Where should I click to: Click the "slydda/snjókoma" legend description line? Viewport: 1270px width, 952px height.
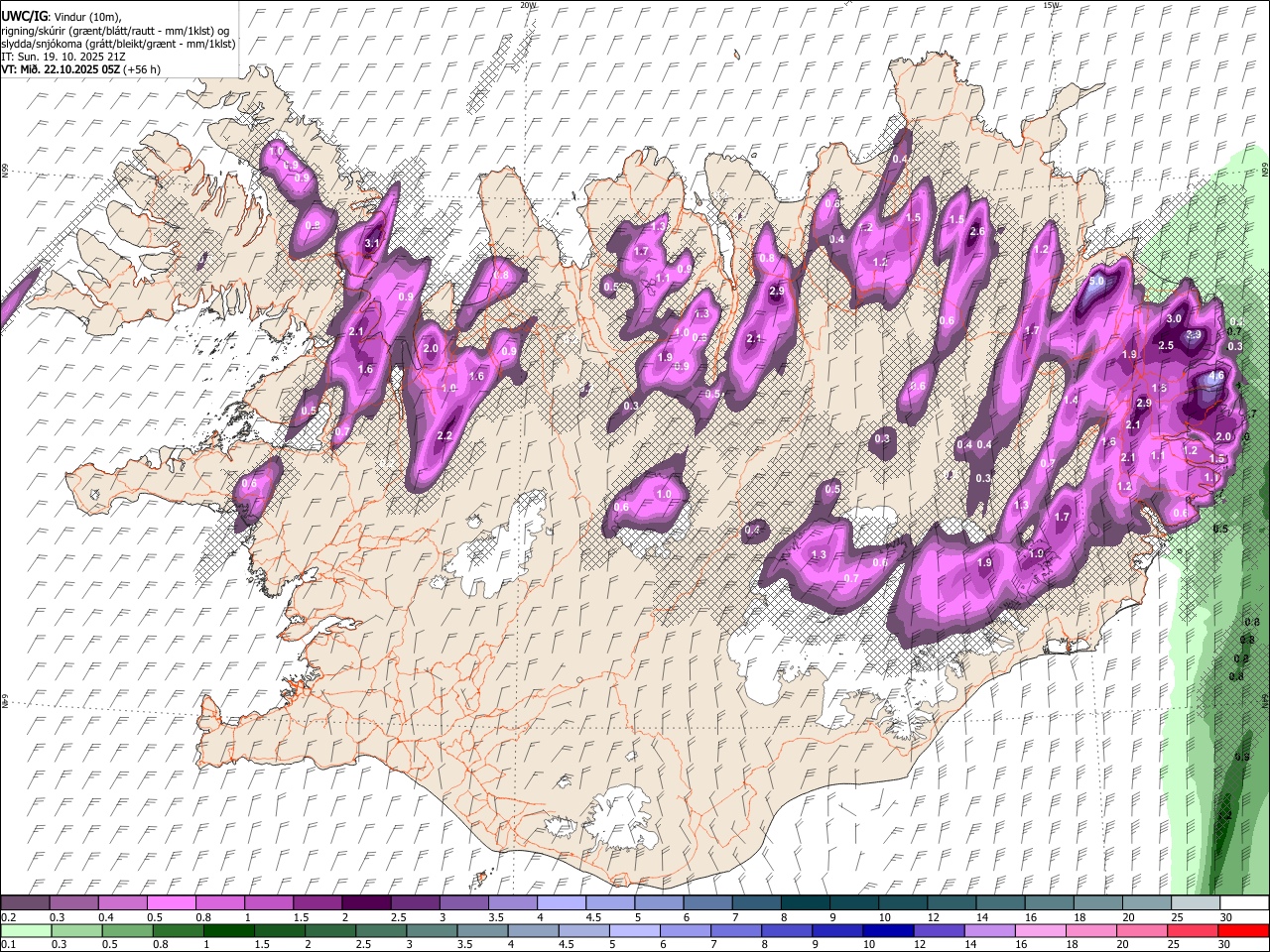[118, 44]
